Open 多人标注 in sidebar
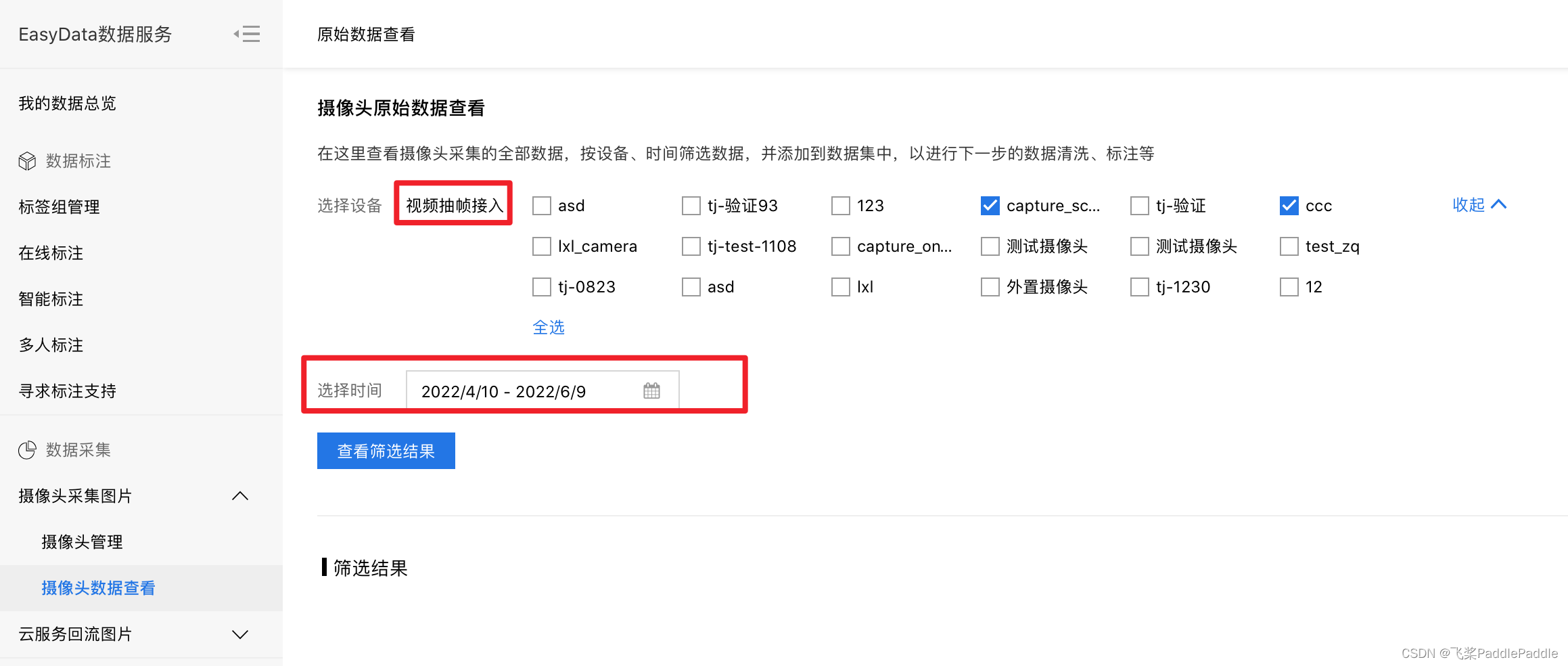 click(x=51, y=345)
